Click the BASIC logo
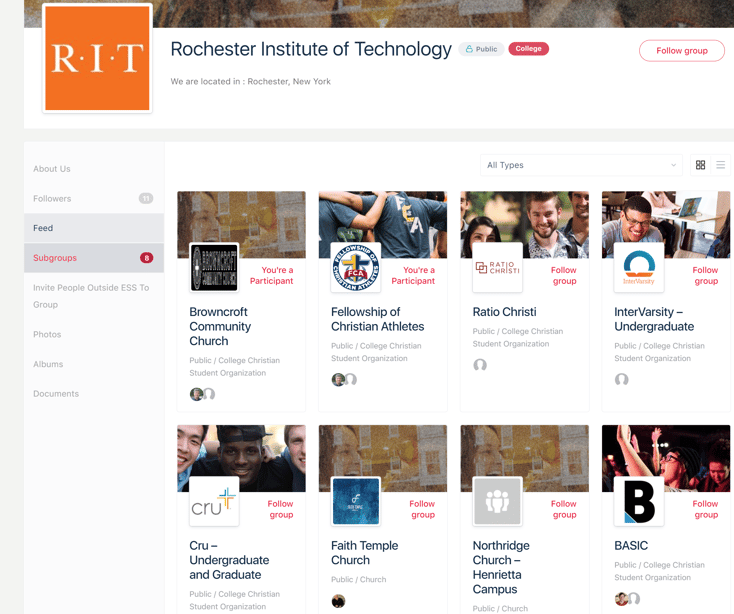Screen dimensions: 734x614 click(x=639, y=501)
